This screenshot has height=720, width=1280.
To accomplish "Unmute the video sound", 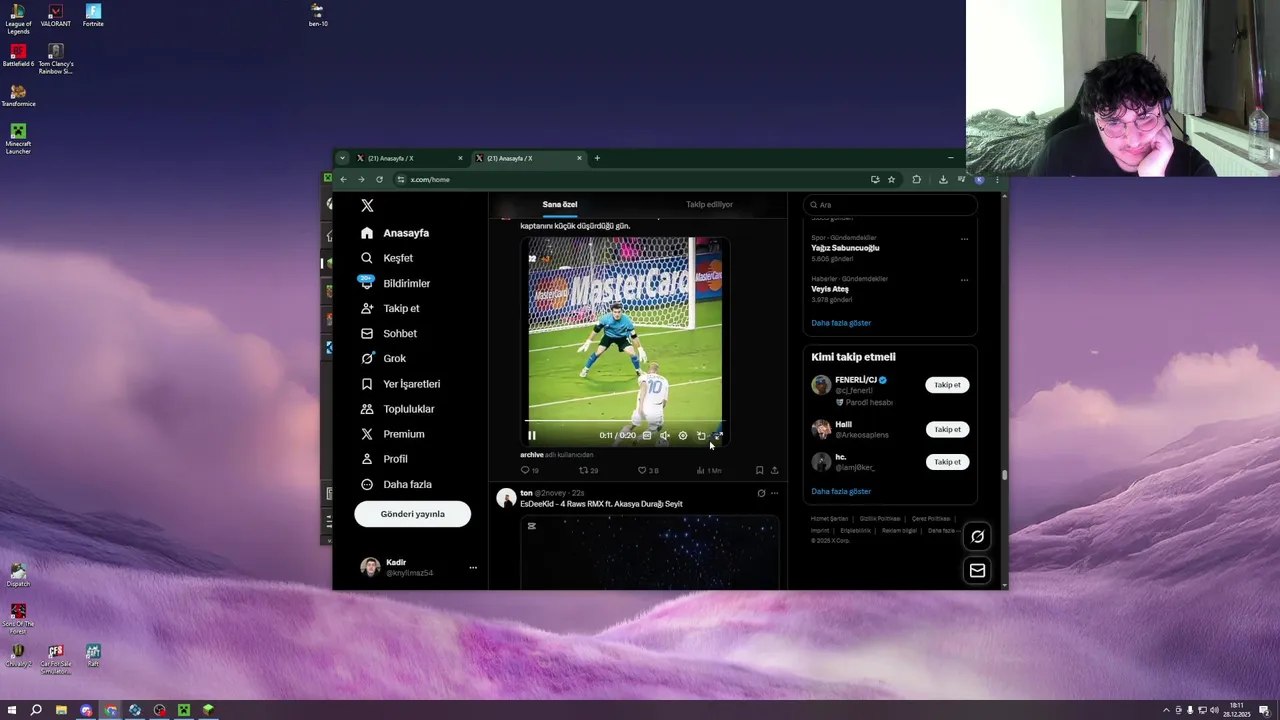I will (665, 435).
